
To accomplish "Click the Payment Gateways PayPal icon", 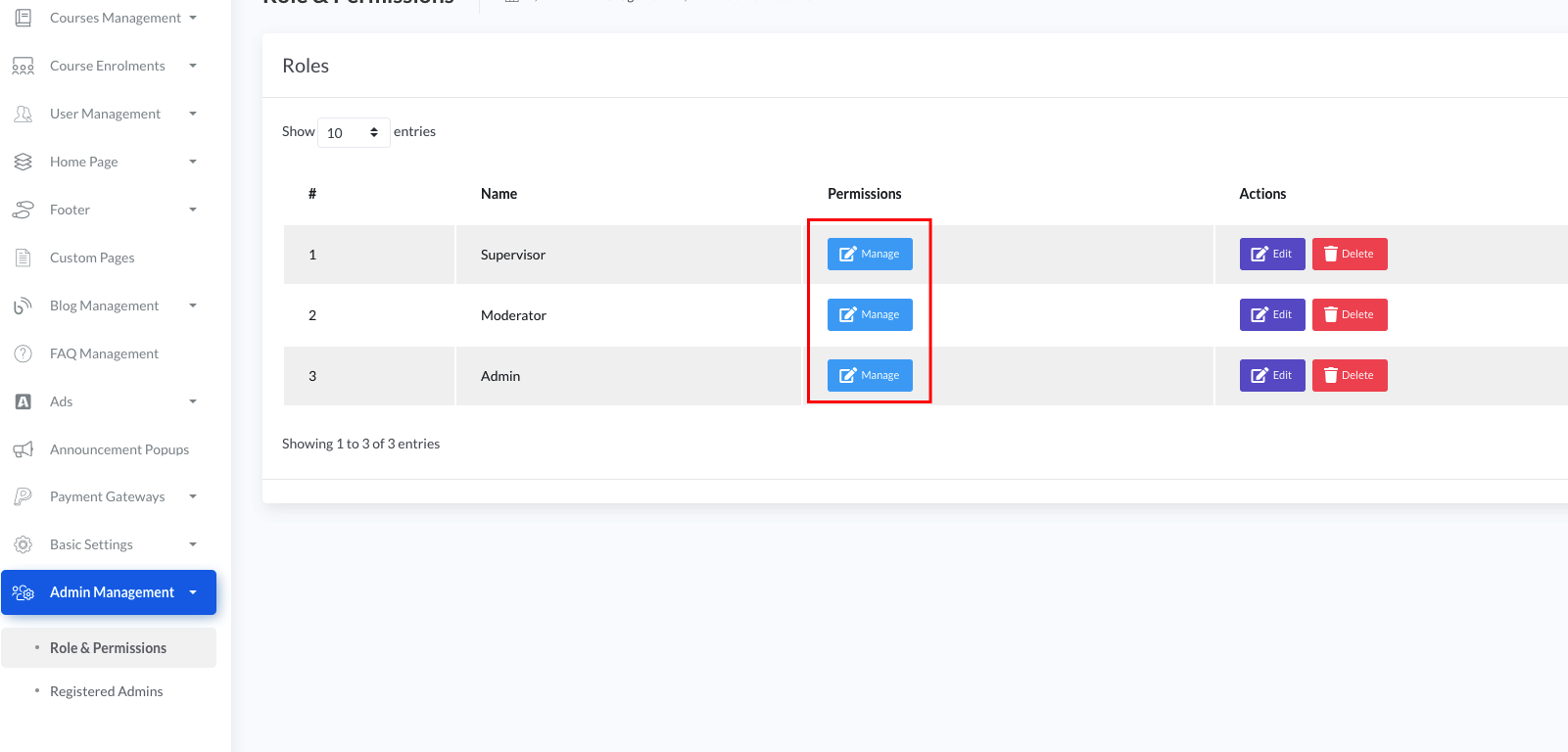I will click(x=23, y=496).
